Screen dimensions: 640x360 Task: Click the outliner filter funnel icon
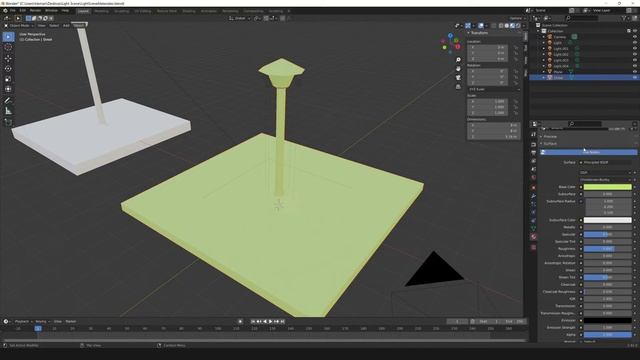coord(624,18)
